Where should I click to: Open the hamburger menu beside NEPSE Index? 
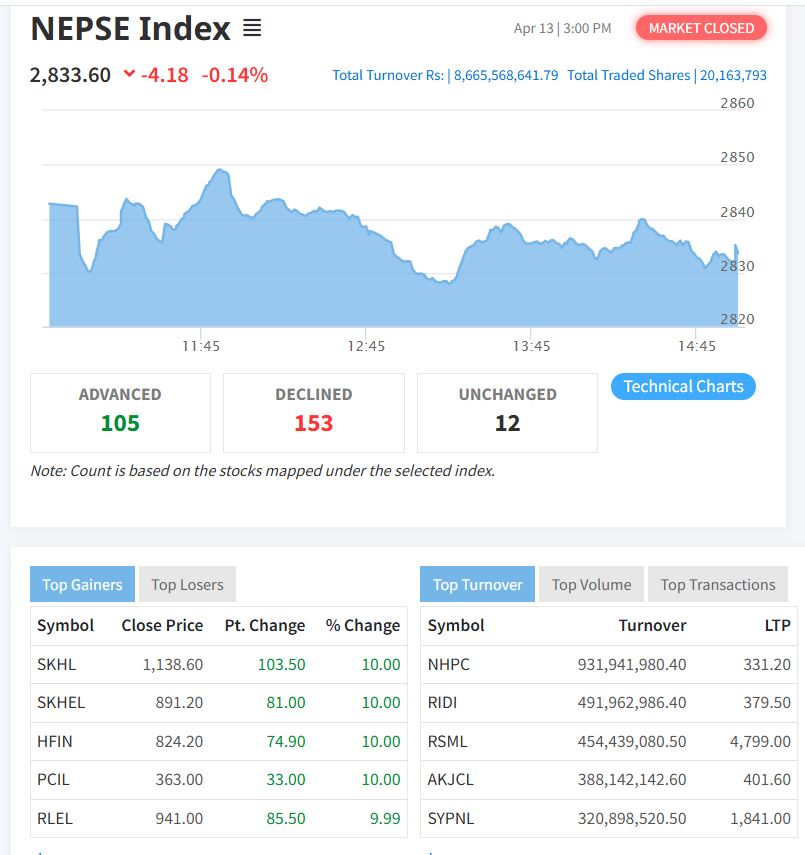pos(252,29)
